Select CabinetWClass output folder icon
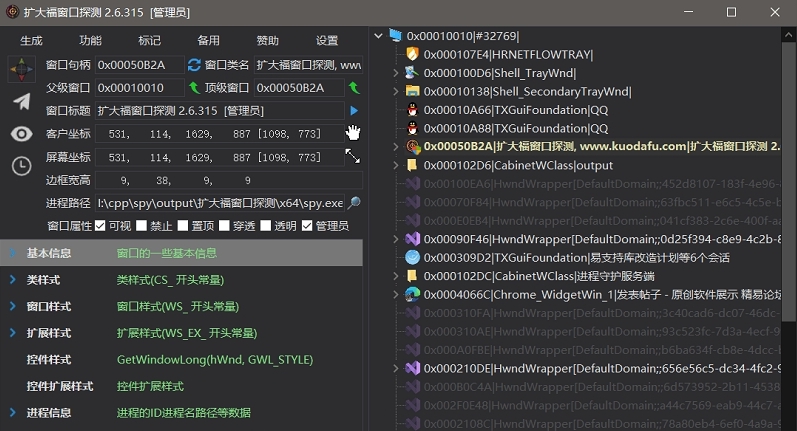This screenshot has width=797, height=431. click(412, 165)
